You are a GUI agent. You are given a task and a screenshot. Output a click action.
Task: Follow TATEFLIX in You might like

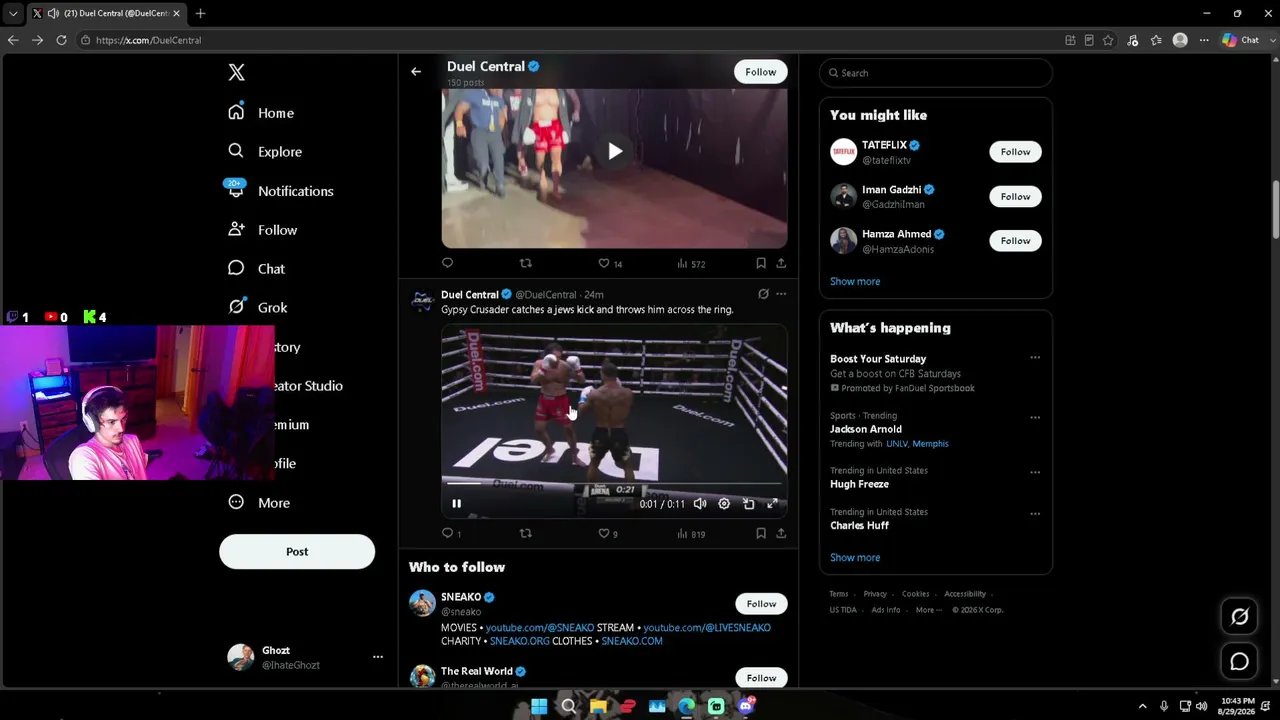point(1015,152)
